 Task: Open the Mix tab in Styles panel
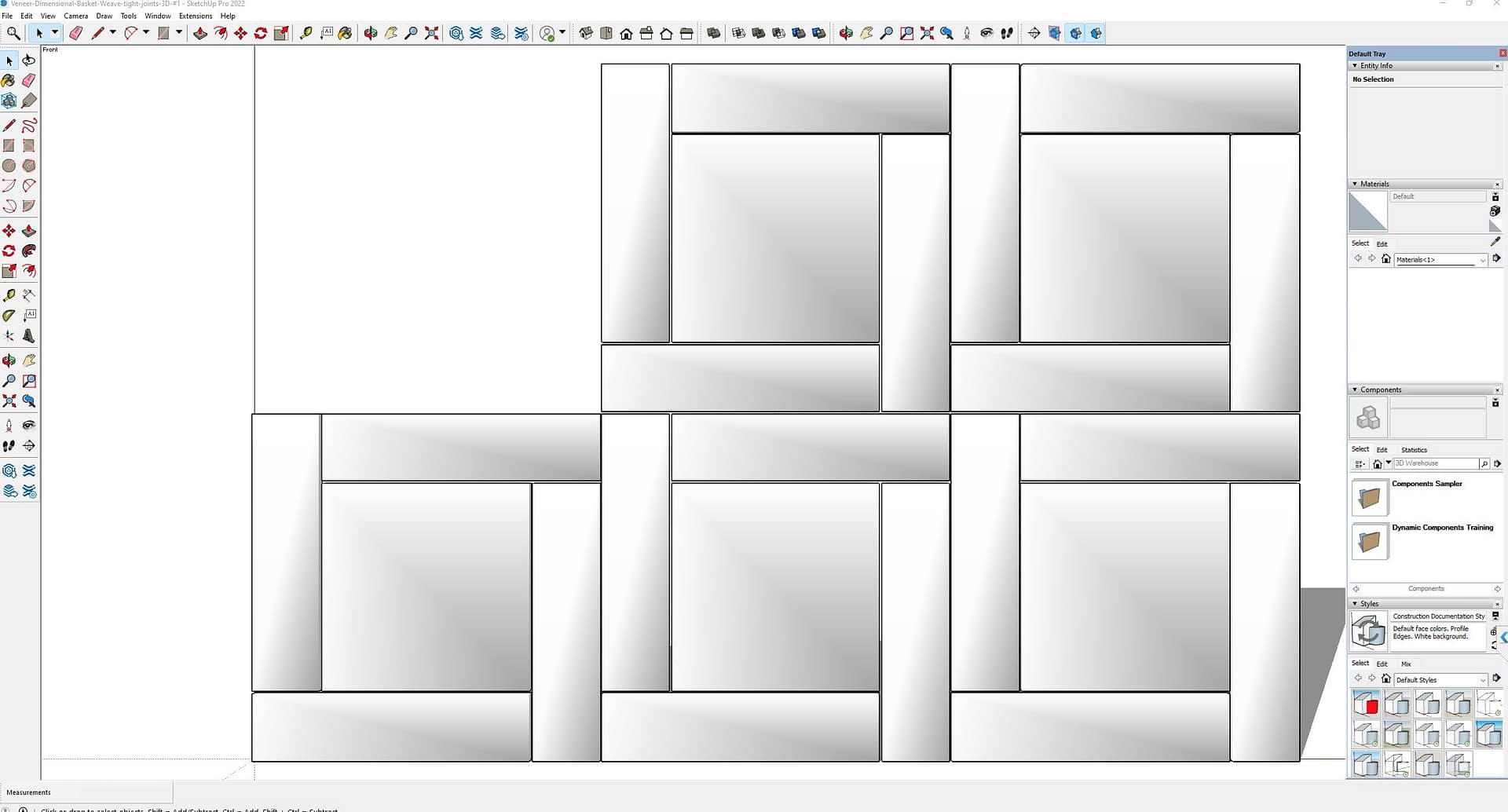point(1406,664)
